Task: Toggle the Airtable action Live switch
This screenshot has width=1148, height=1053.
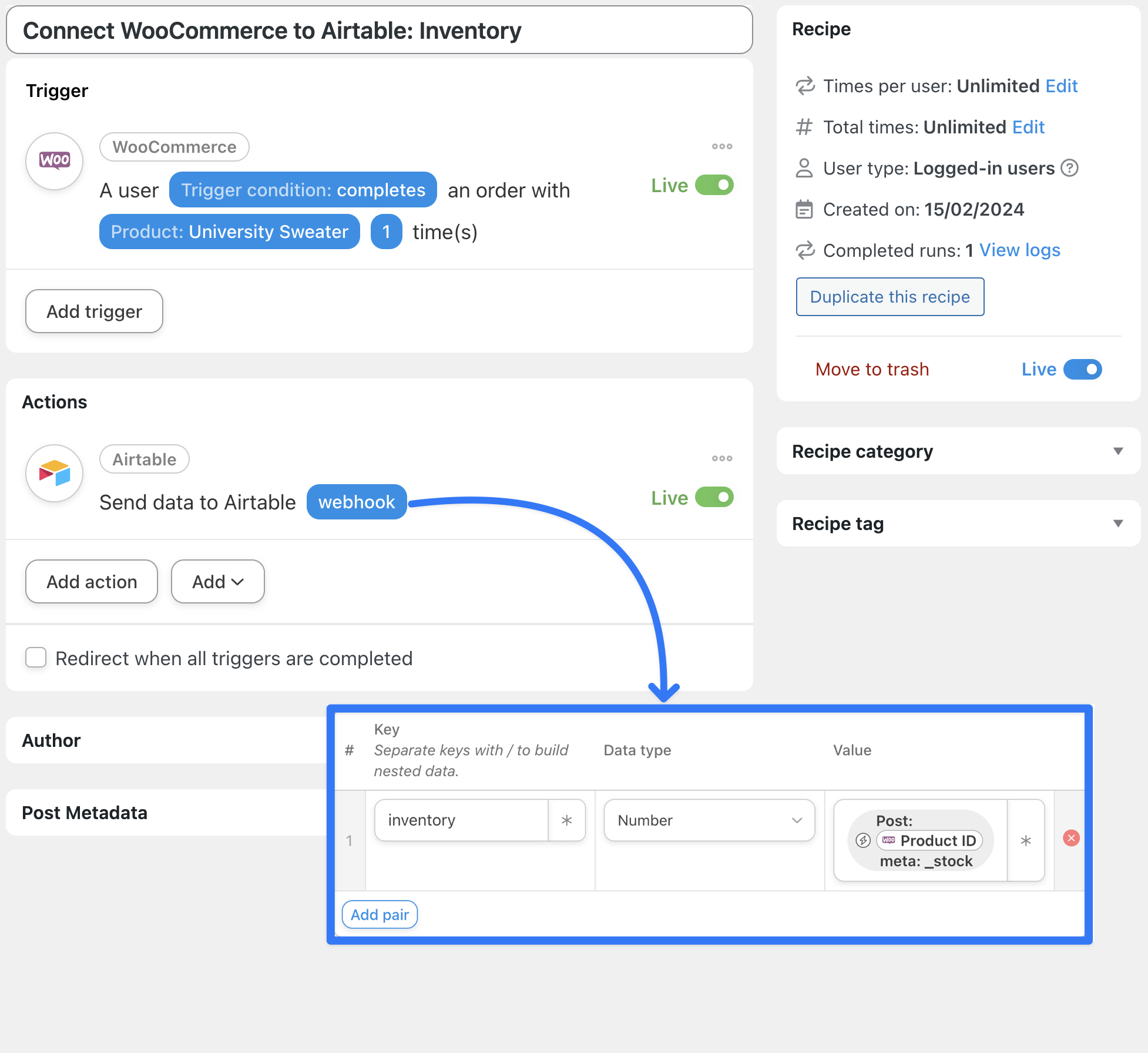Action: [x=714, y=498]
